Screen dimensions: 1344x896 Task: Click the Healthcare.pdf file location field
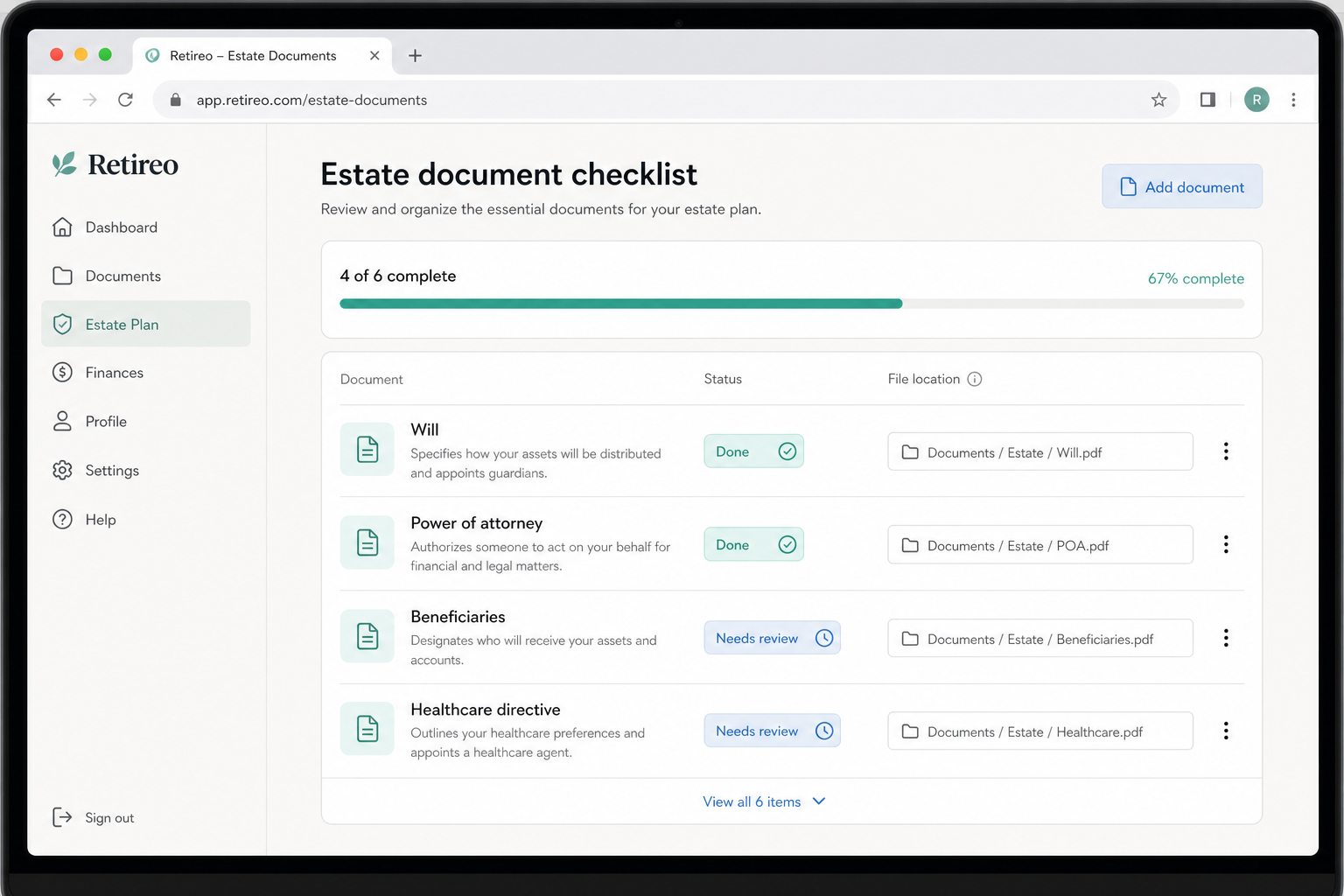tap(1040, 731)
